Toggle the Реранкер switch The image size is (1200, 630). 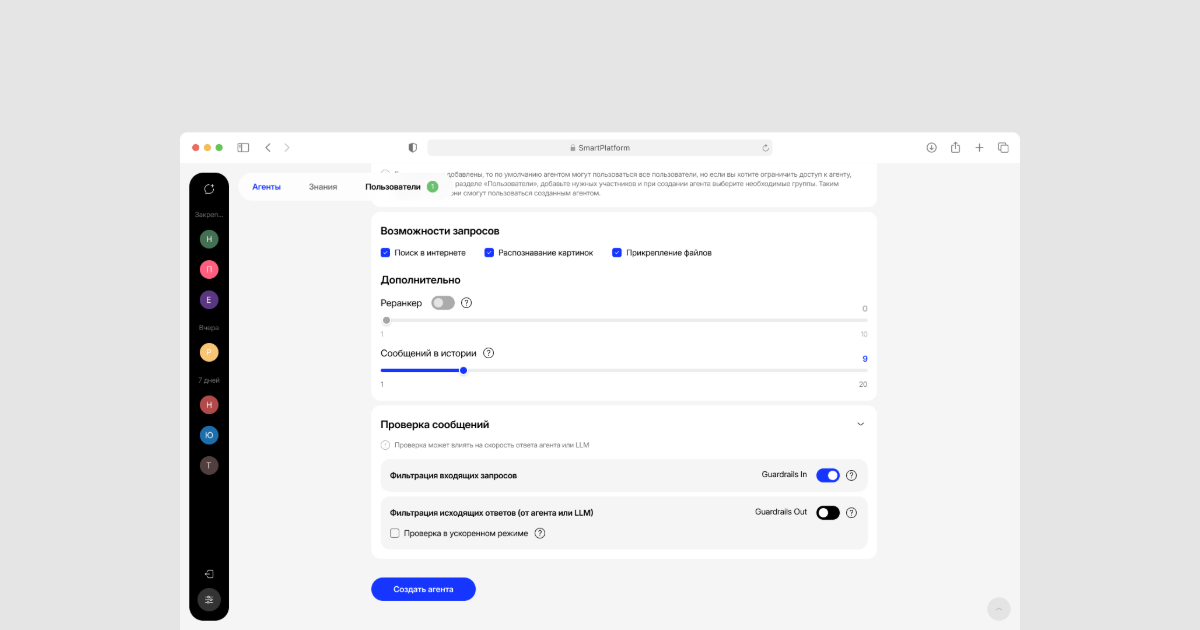[x=443, y=303]
